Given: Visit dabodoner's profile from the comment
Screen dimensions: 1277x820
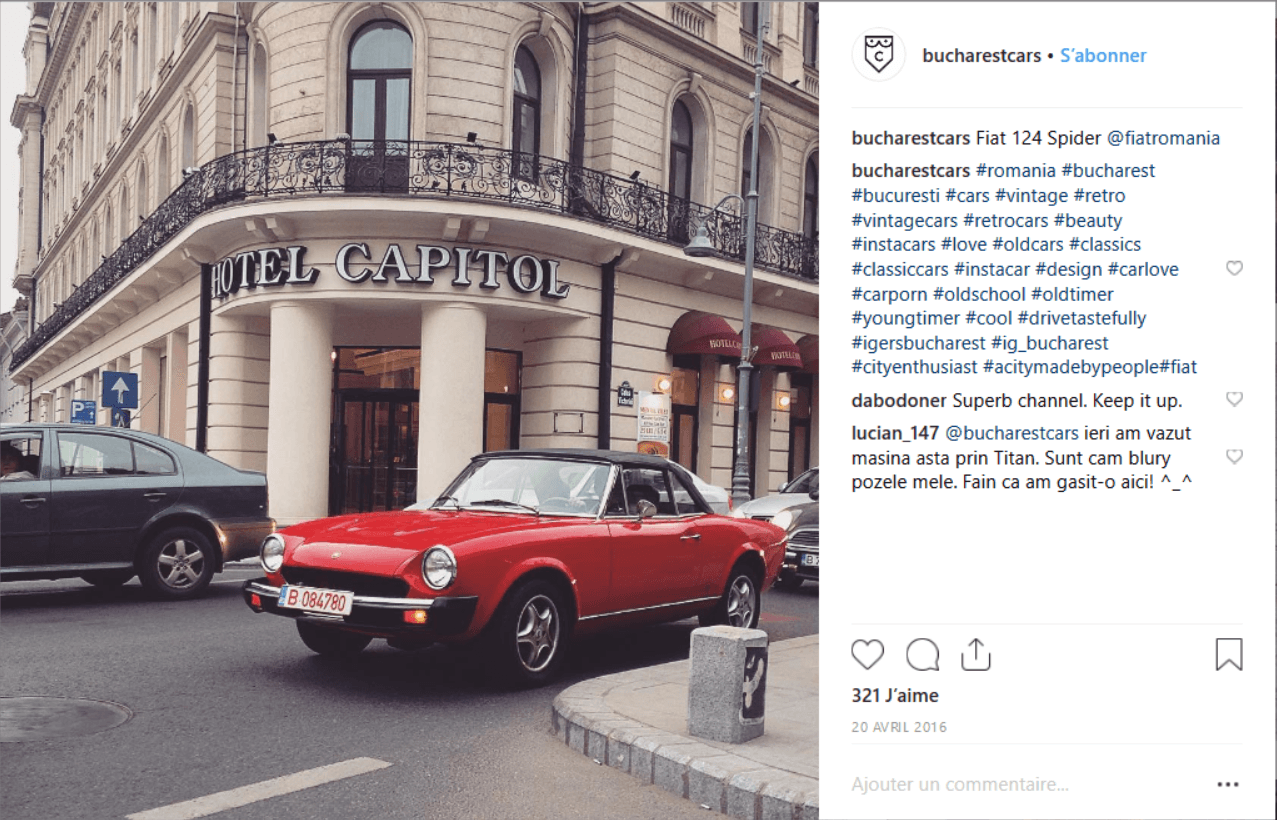Looking at the screenshot, I should 899,401.
